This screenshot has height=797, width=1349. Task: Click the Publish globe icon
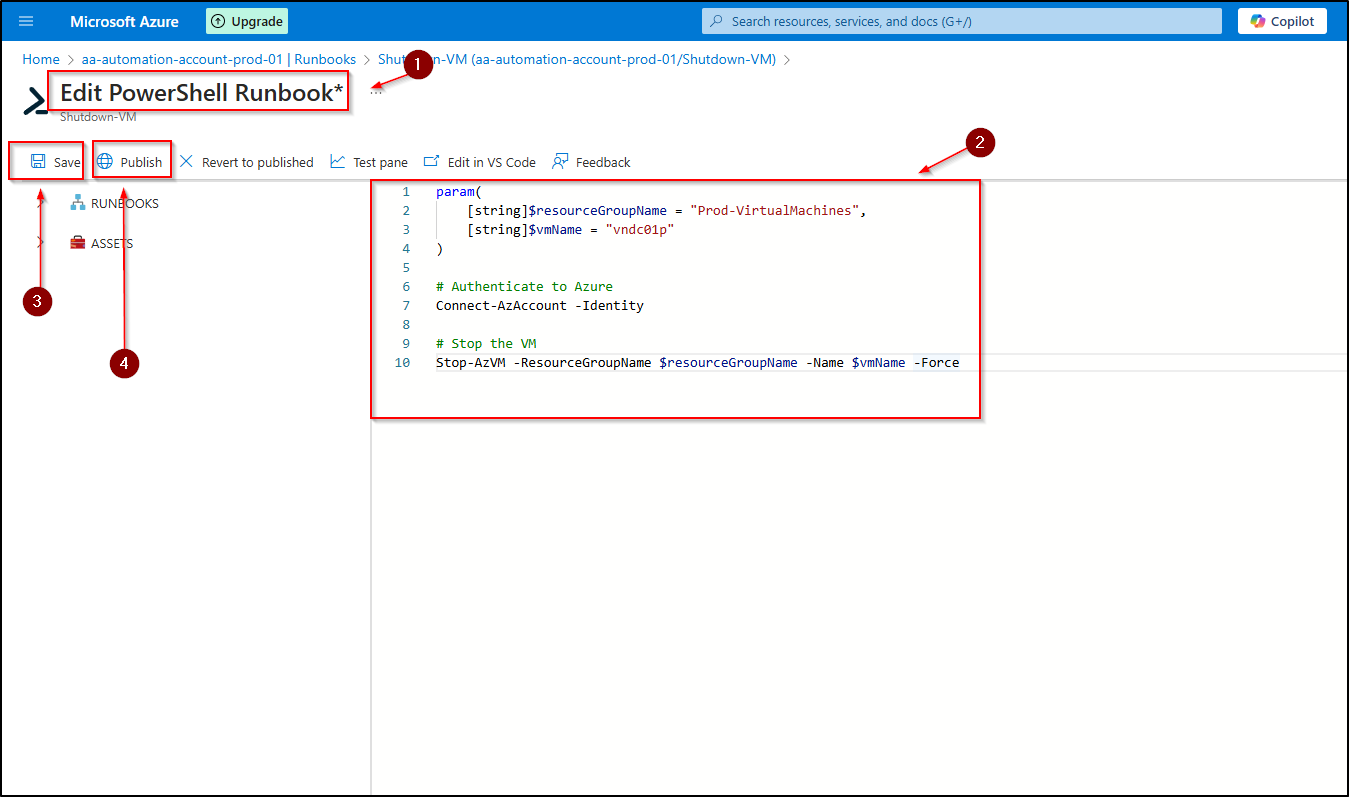105,162
